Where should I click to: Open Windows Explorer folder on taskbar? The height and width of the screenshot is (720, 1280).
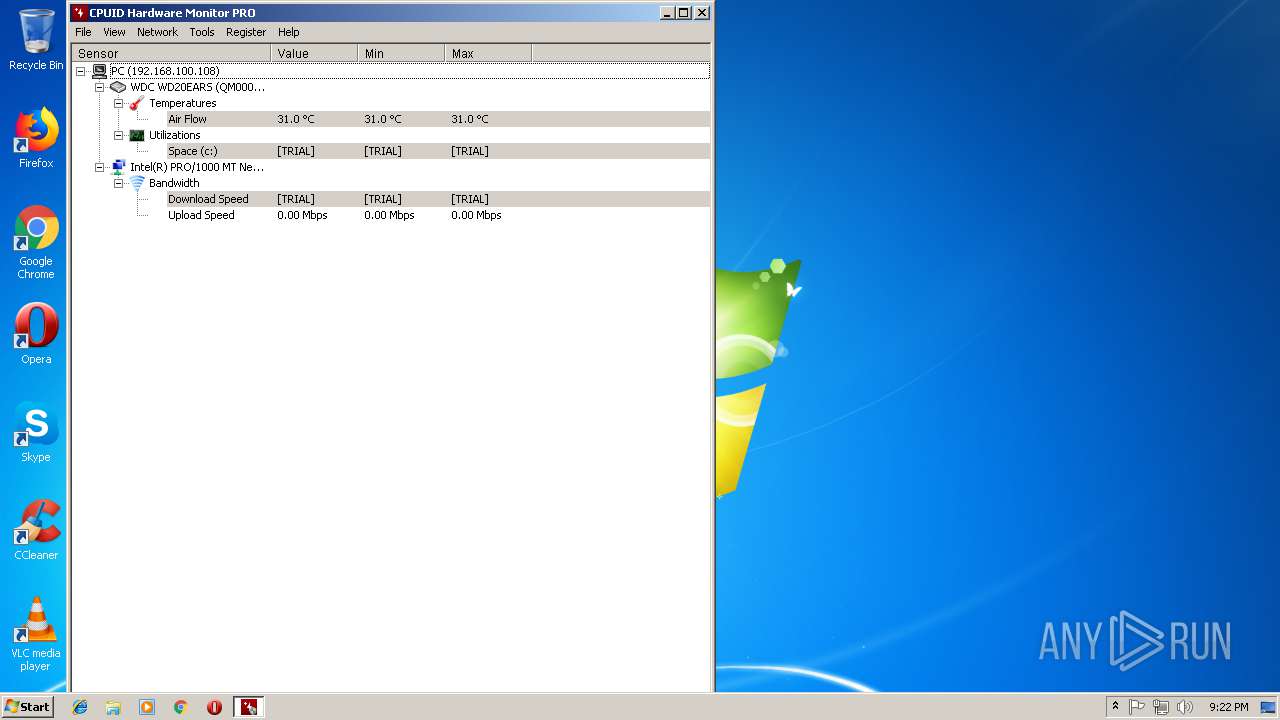113,707
